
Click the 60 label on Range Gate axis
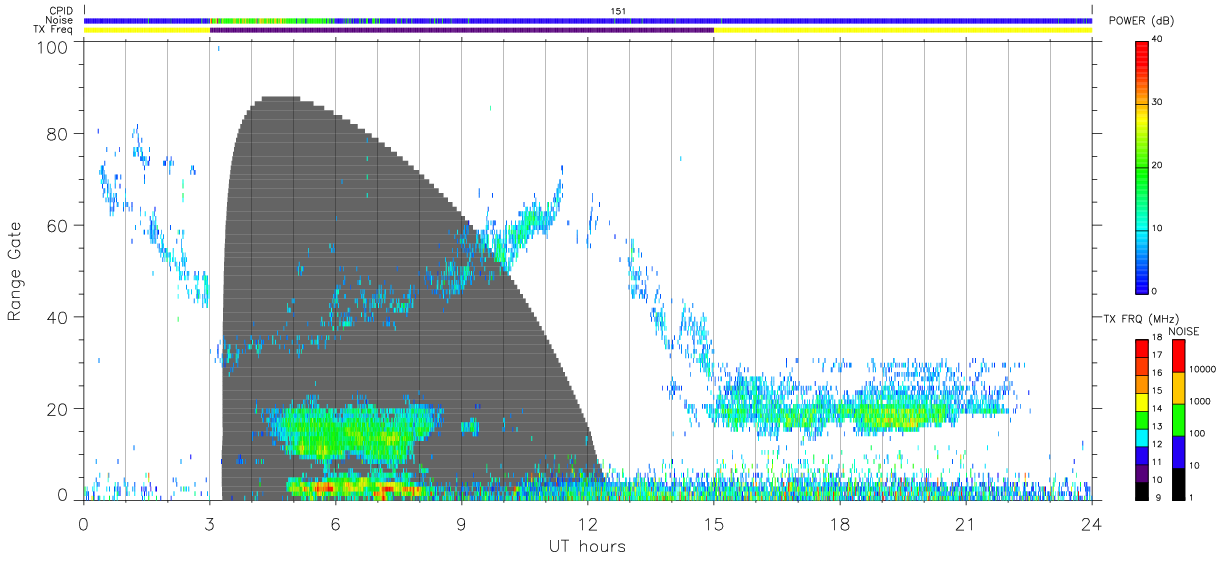click(58, 226)
